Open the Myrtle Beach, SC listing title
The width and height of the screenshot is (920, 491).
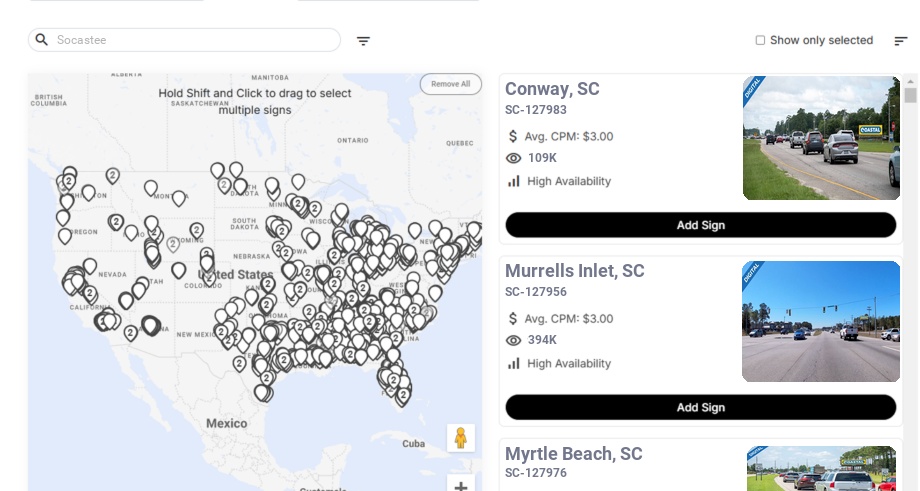tap(573, 454)
